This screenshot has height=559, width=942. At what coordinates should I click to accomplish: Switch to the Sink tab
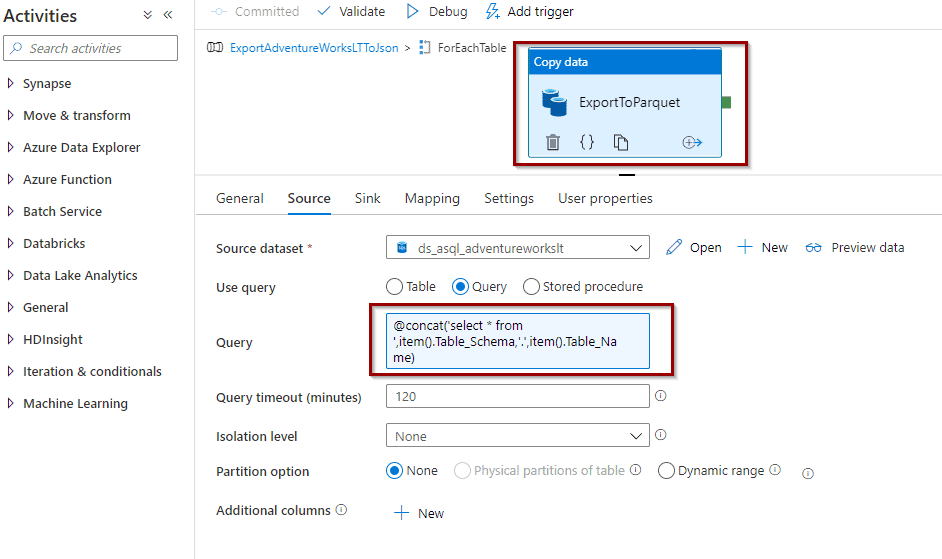[368, 198]
